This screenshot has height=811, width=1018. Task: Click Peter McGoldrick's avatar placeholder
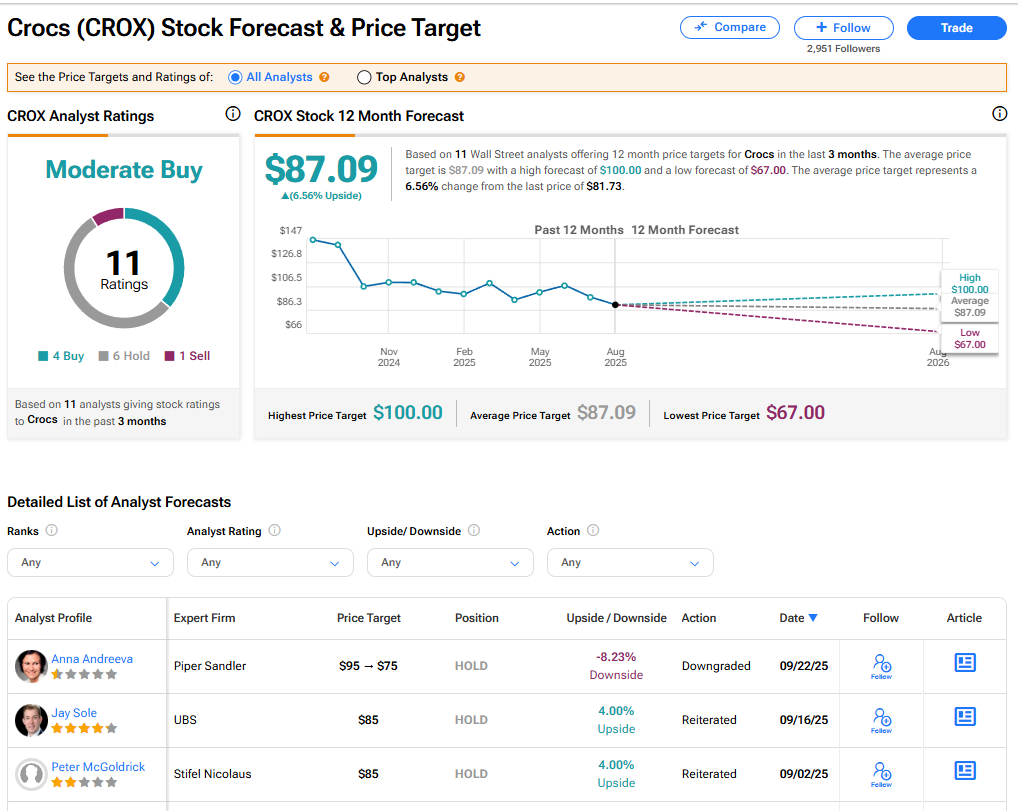point(31,774)
